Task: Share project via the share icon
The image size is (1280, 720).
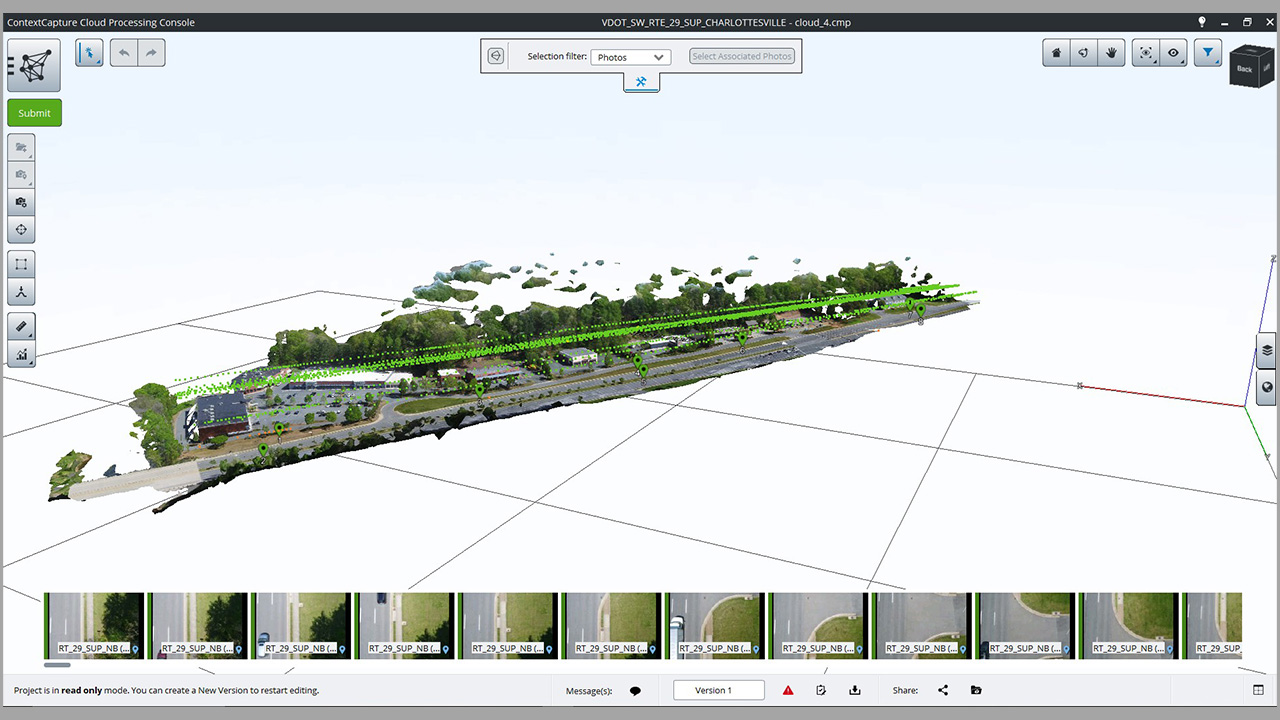Action: tap(943, 690)
